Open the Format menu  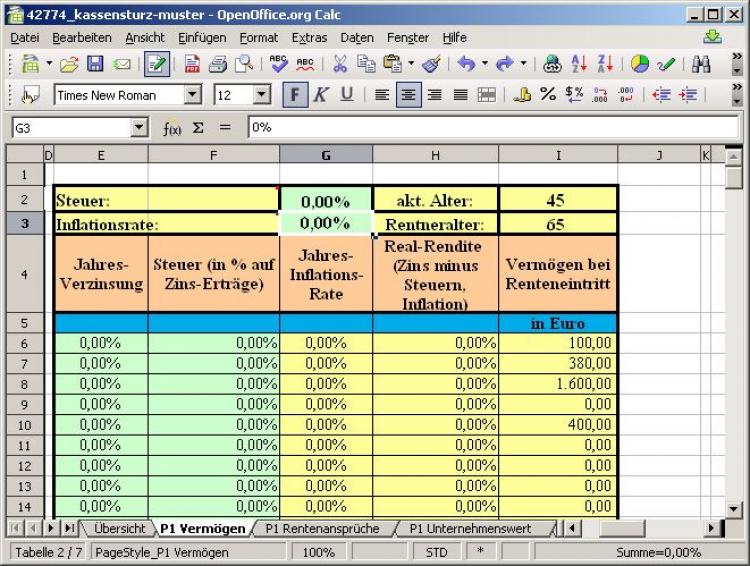coord(258,38)
